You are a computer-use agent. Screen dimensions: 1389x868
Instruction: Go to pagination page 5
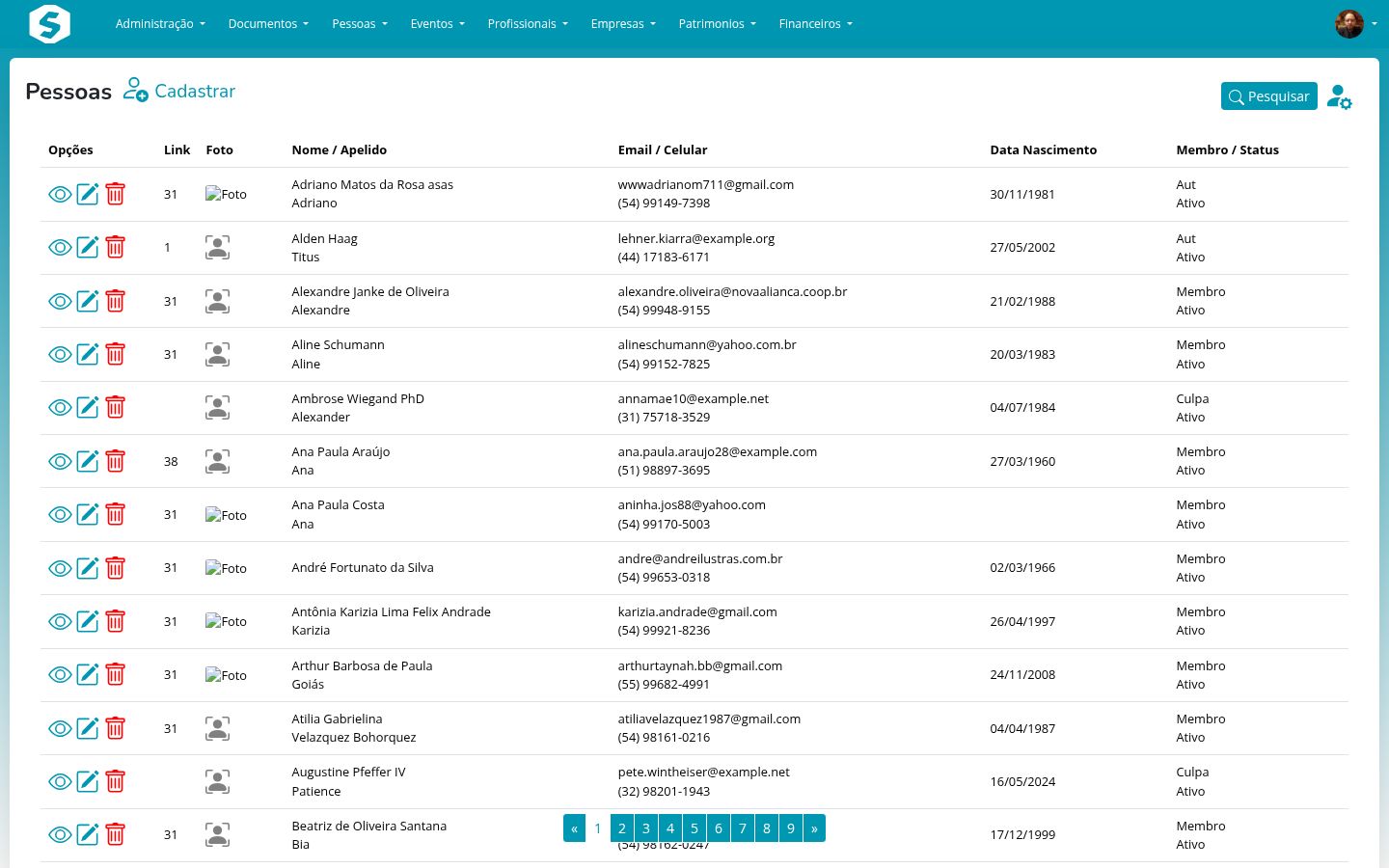point(694,828)
